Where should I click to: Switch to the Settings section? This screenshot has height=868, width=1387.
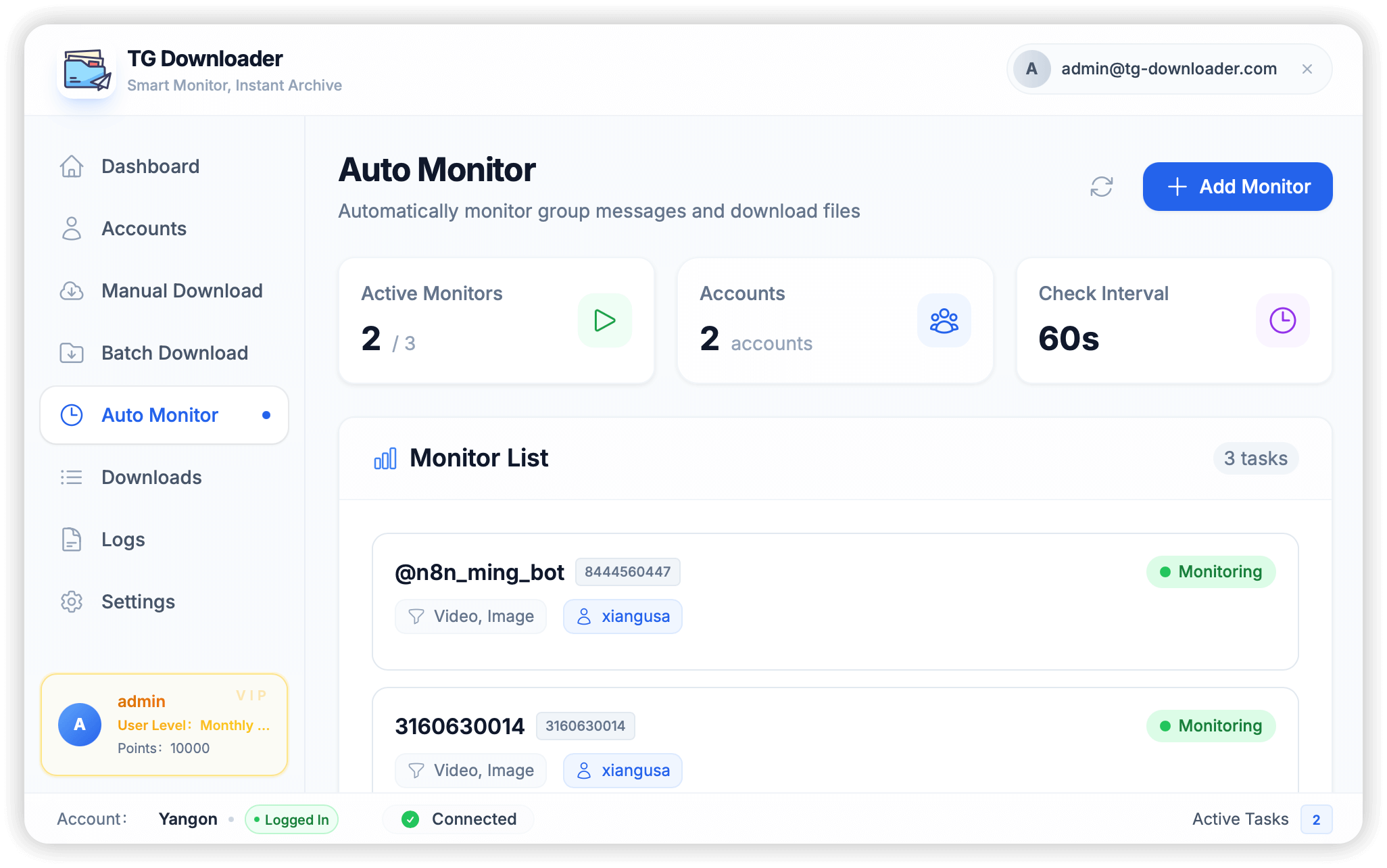click(x=137, y=602)
